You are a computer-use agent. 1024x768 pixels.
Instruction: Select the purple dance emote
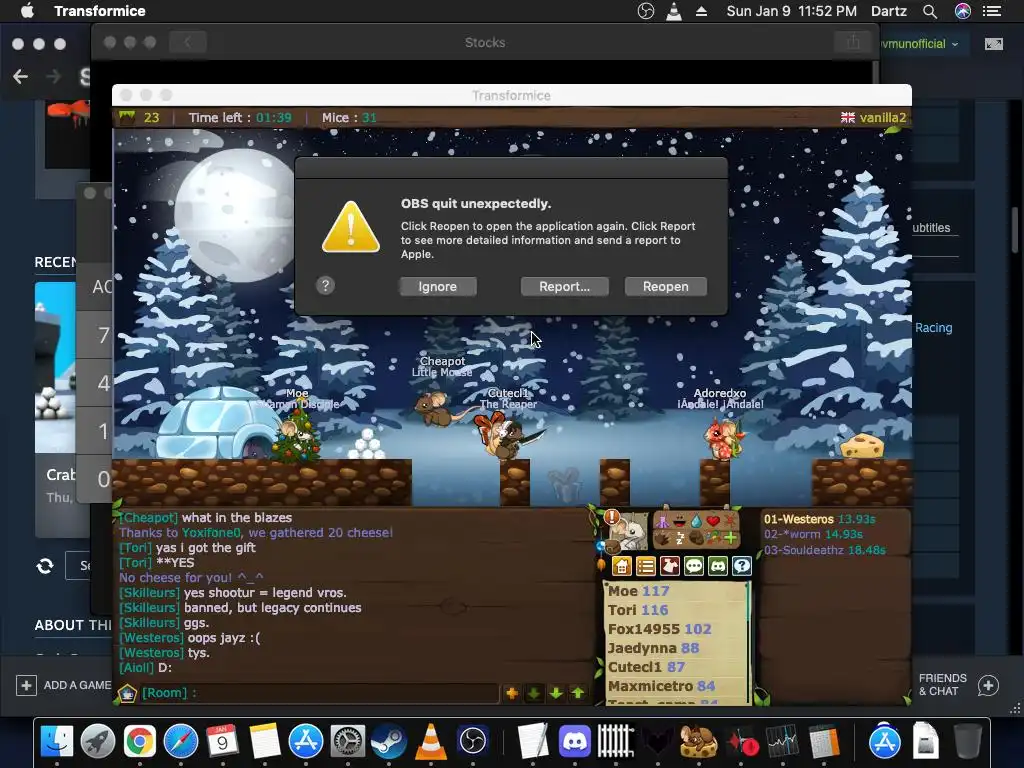(662, 521)
